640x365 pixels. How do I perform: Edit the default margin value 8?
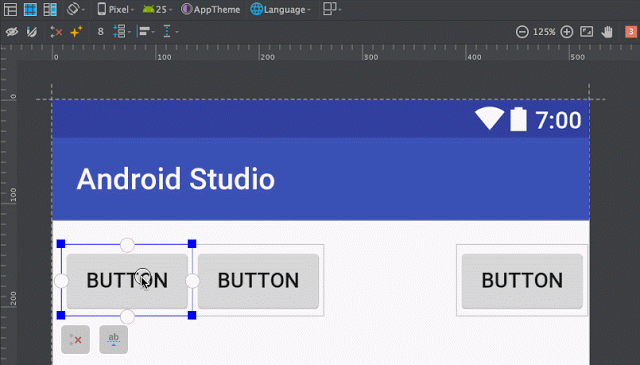click(x=100, y=31)
